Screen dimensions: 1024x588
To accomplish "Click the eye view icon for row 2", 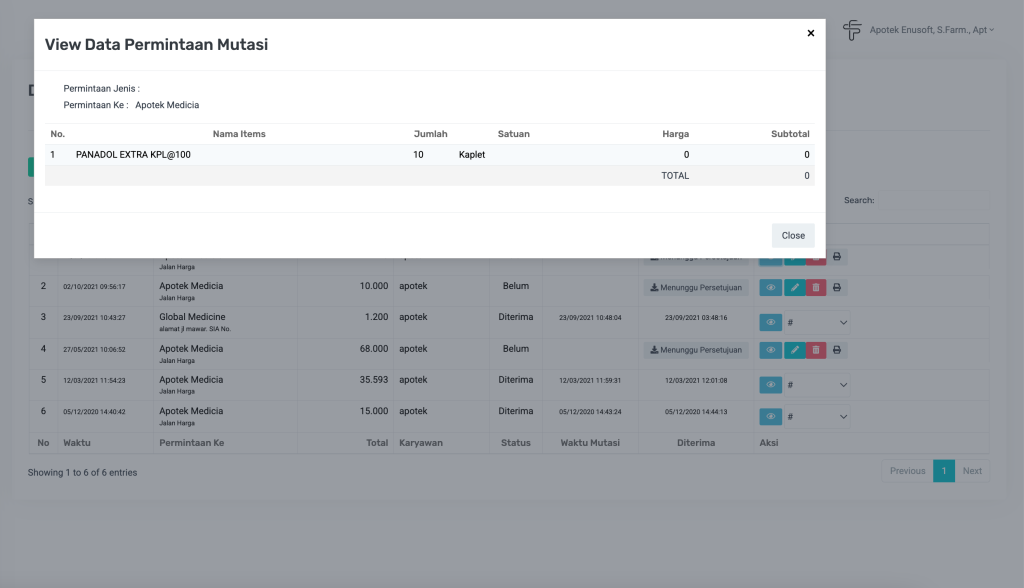I will pyautogui.click(x=770, y=287).
